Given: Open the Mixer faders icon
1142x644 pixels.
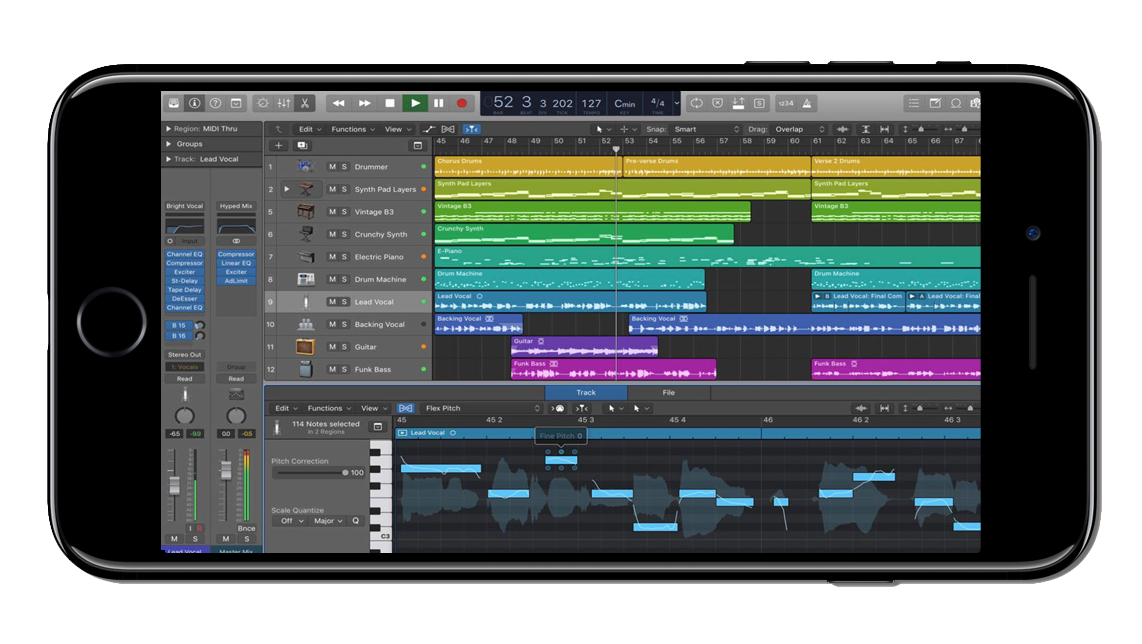Looking at the screenshot, I should click(284, 103).
